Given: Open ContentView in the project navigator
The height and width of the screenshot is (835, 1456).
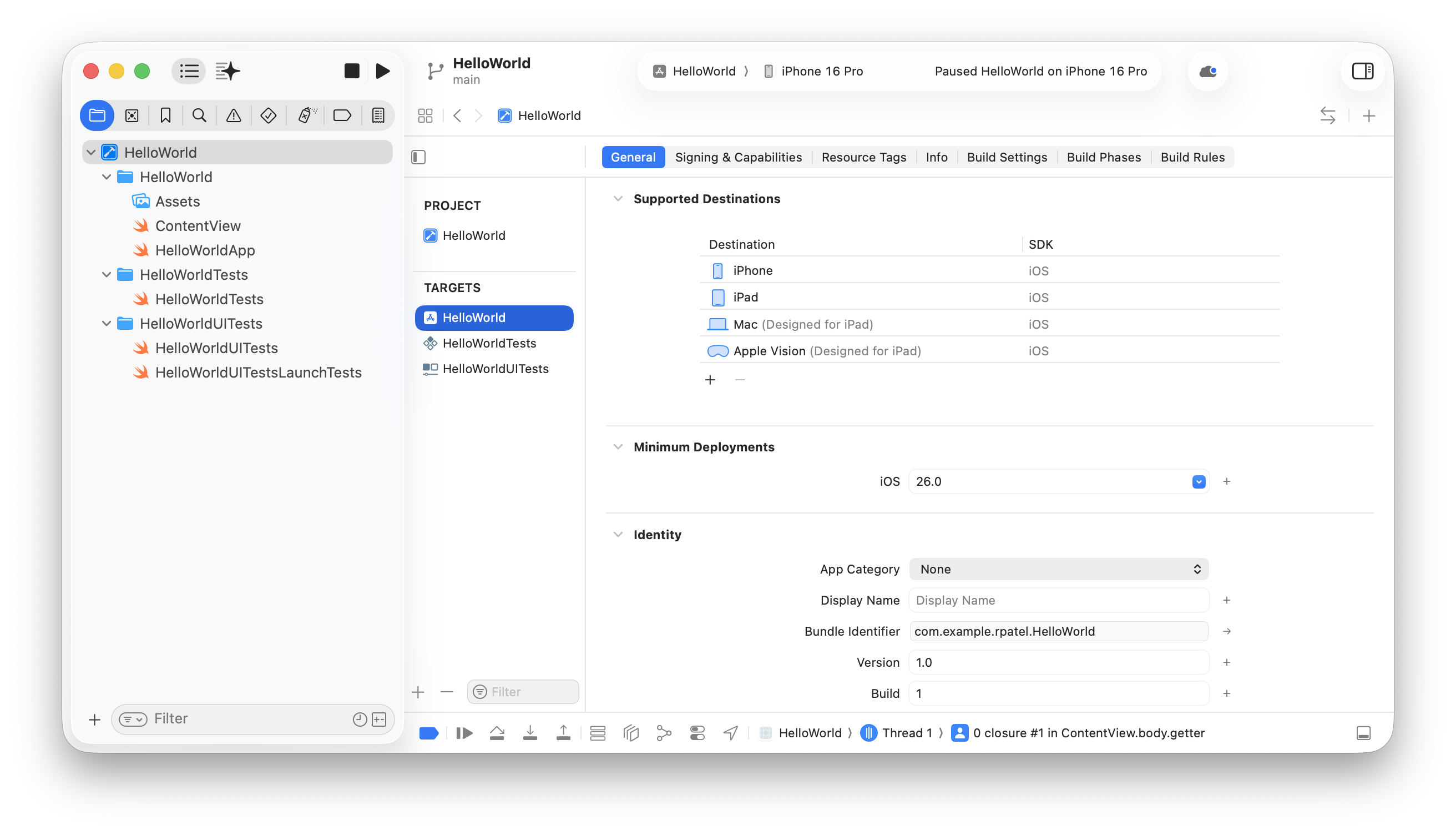Looking at the screenshot, I should 198,226.
